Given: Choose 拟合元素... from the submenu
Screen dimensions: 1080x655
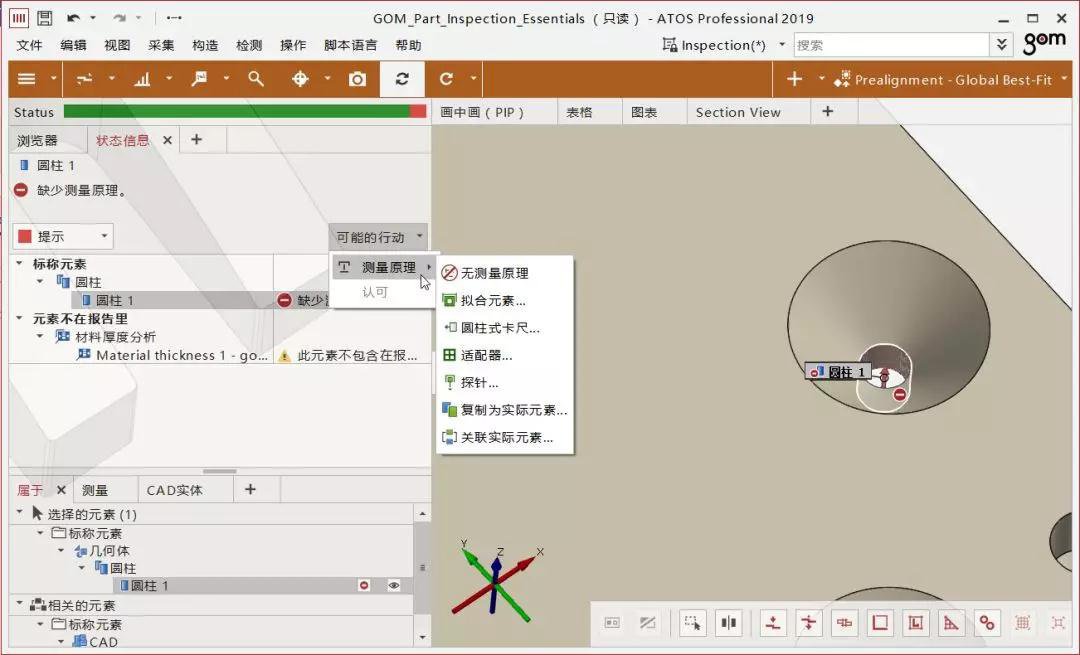Looking at the screenshot, I should [x=505, y=300].
